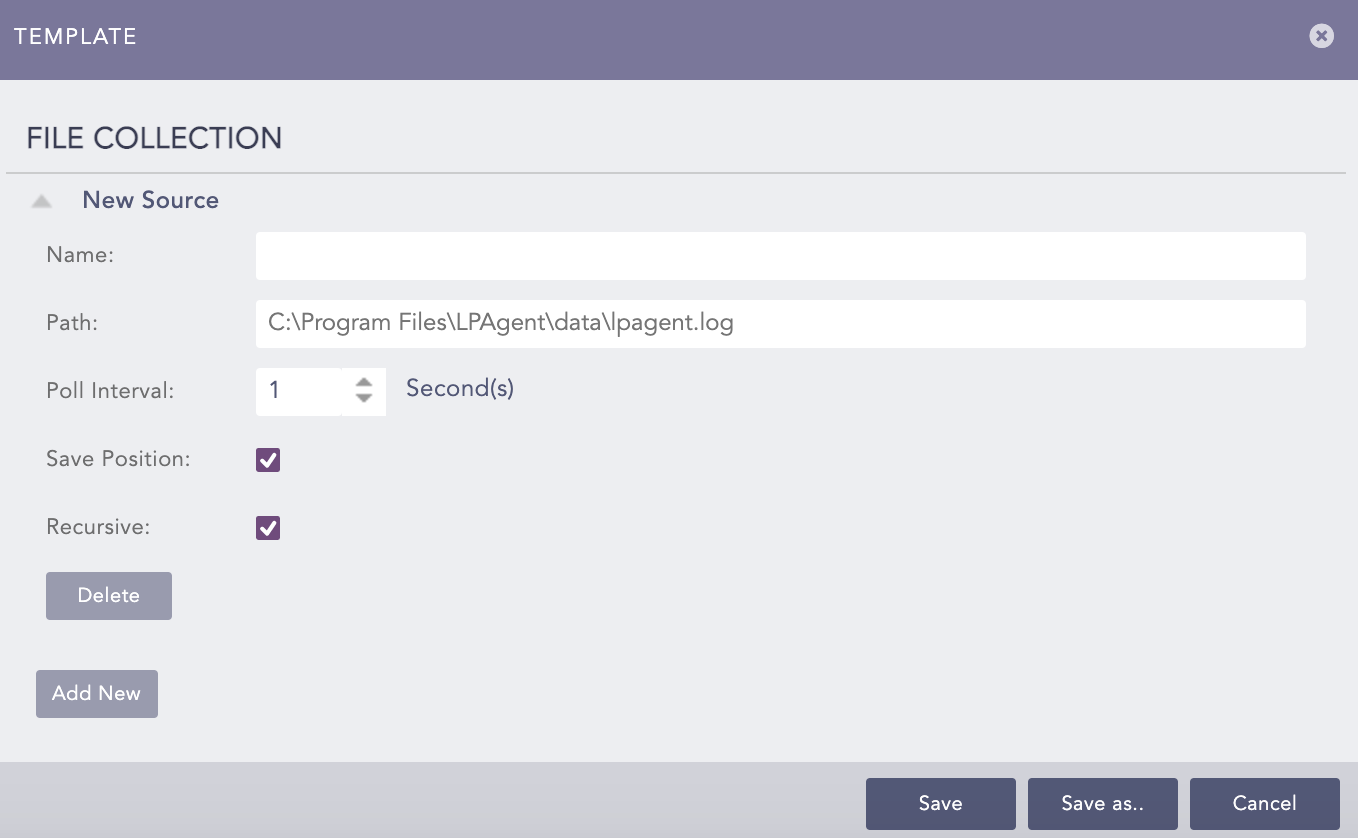The image size is (1358, 838).
Task: Click the TEMPLATE title bar text
Action: (76, 37)
